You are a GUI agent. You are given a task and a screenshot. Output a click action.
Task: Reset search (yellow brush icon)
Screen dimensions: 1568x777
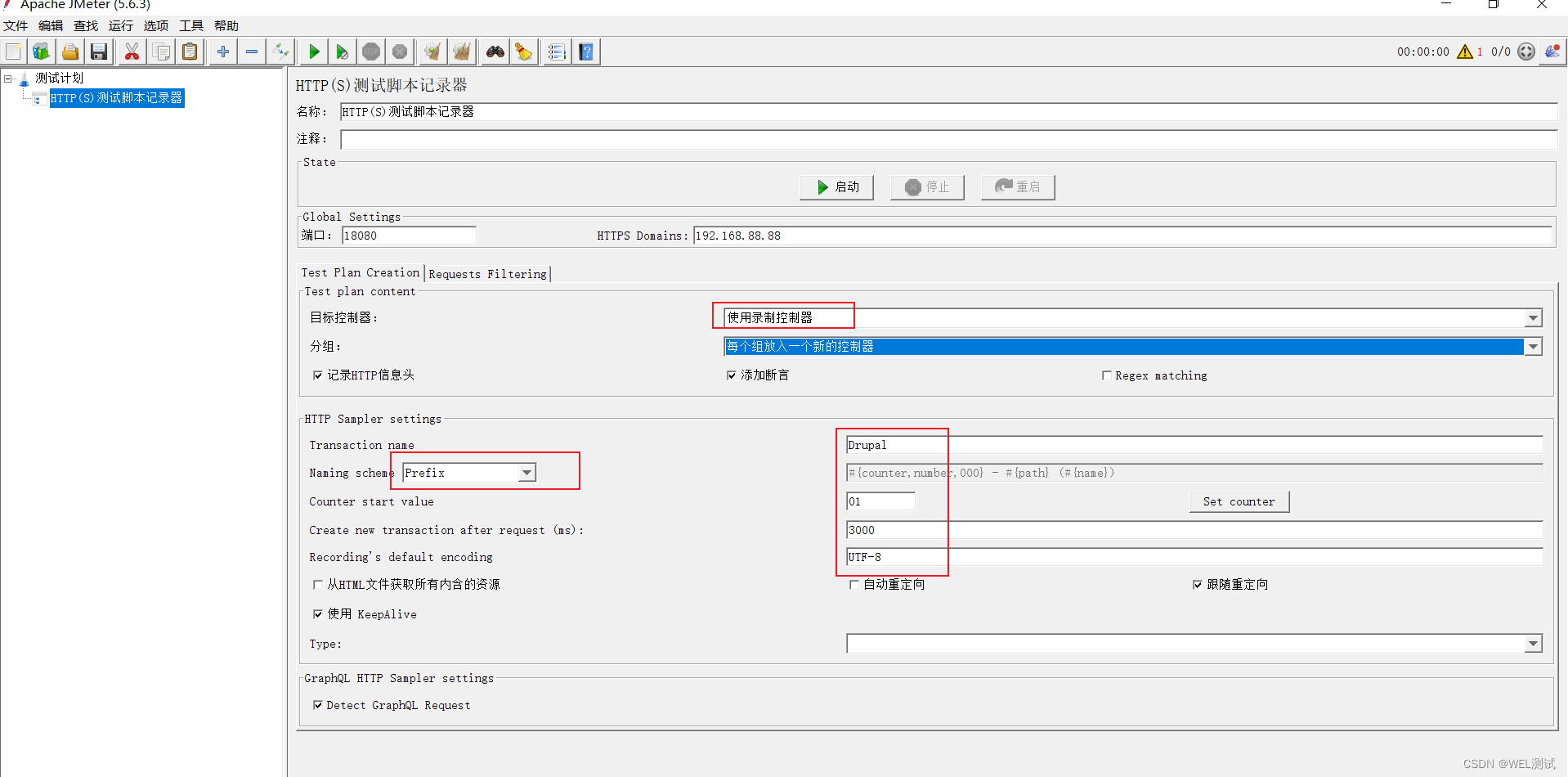(x=524, y=52)
